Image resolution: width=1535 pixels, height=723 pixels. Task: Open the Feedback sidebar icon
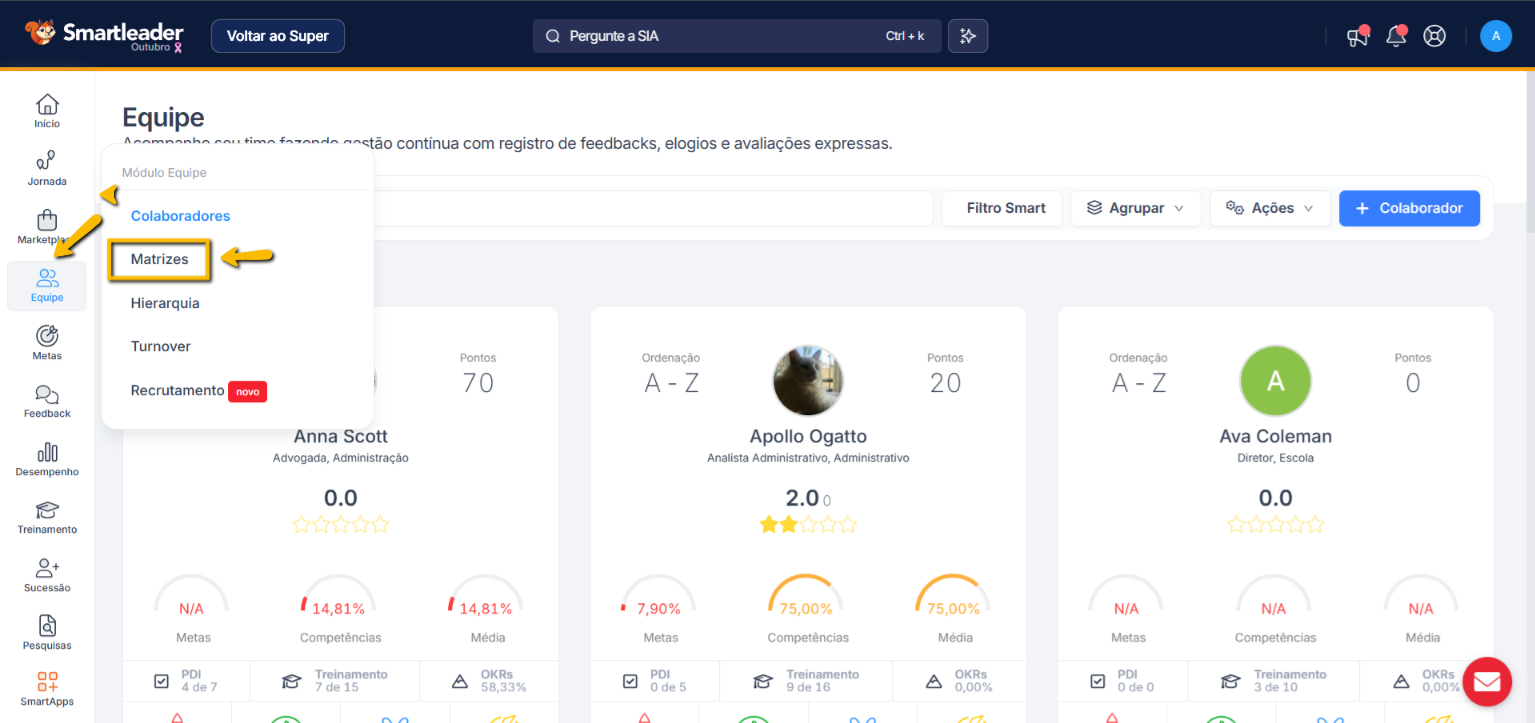click(47, 401)
